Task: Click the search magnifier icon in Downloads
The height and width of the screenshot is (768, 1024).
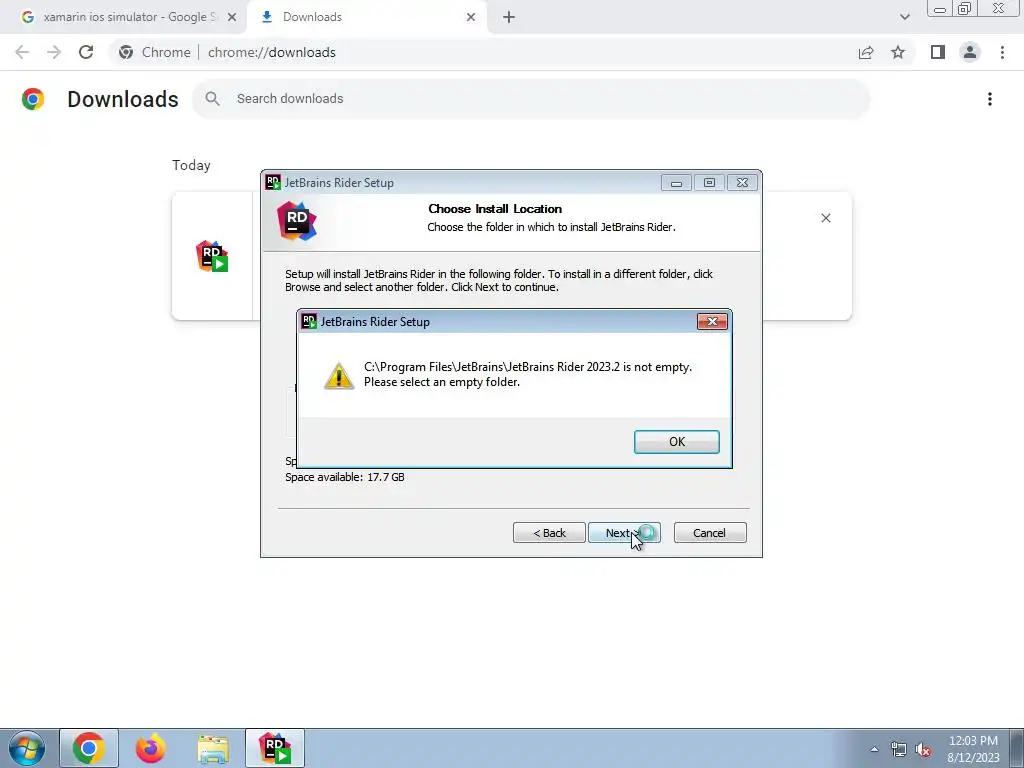Action: pyautogui.click(x=212, y=99)
